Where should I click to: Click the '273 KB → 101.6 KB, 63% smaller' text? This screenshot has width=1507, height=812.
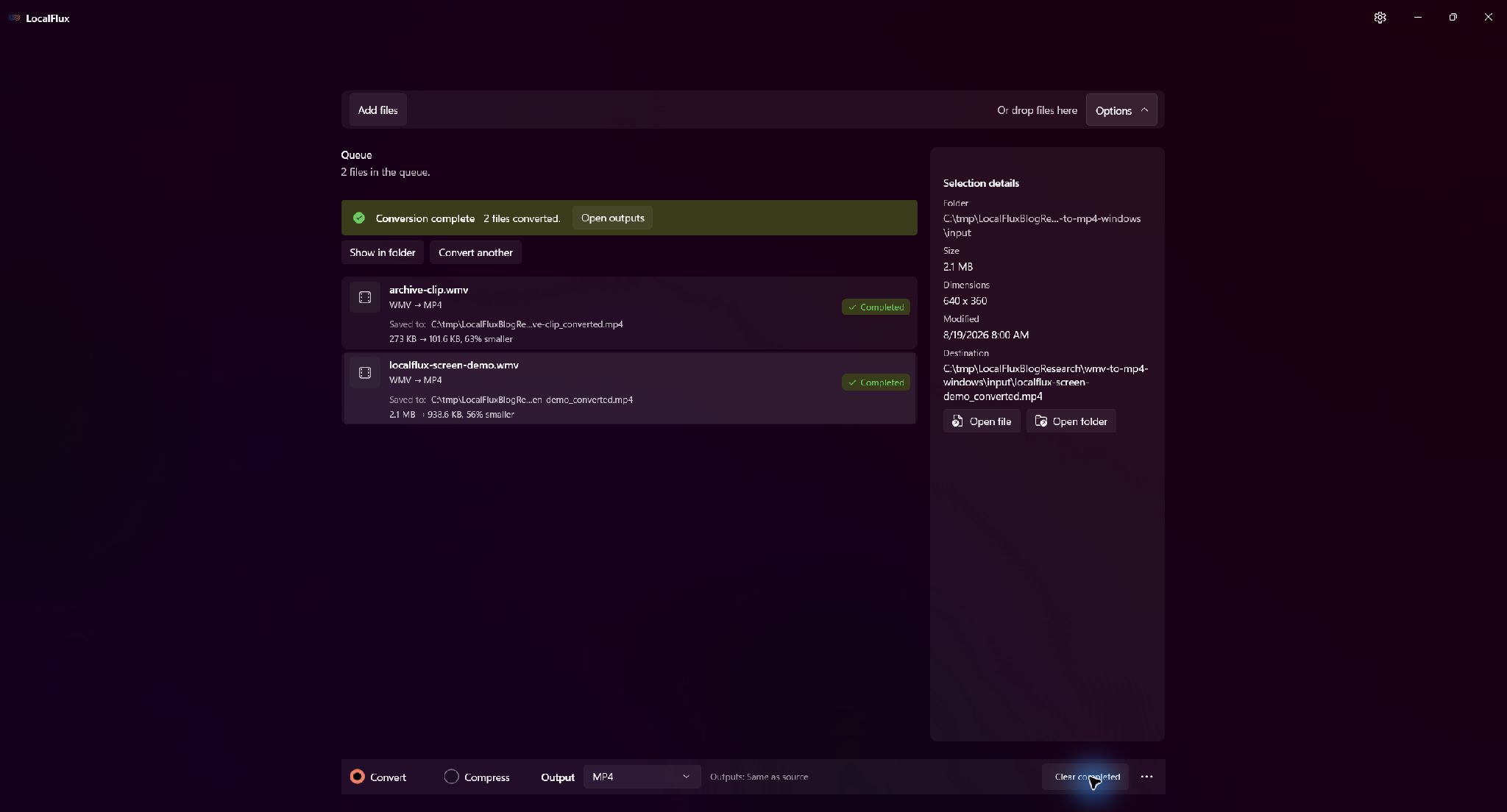451,339
